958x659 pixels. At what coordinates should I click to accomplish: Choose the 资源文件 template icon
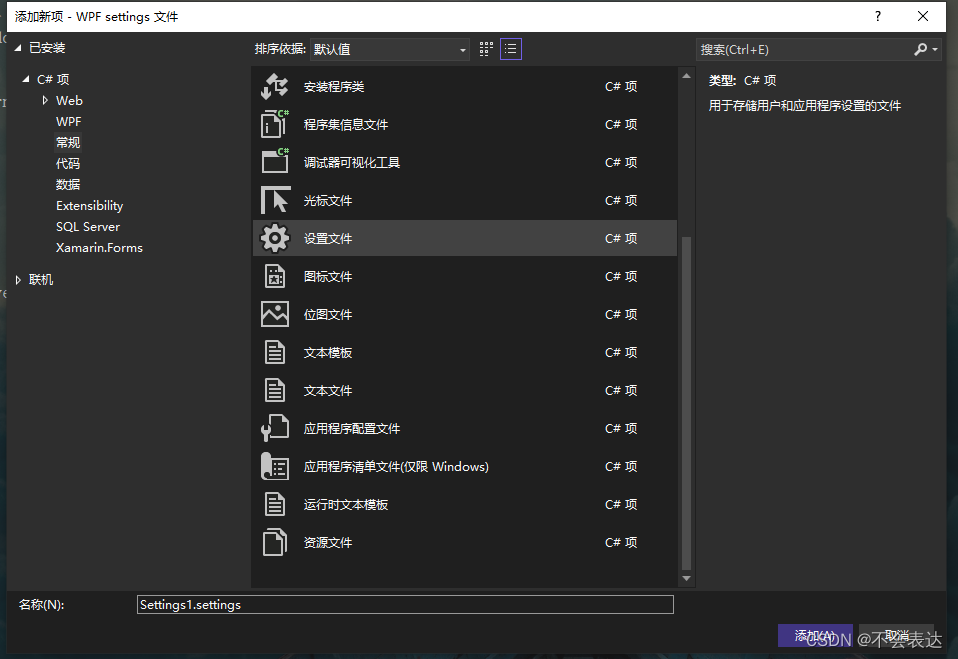(x=275, y=542)
